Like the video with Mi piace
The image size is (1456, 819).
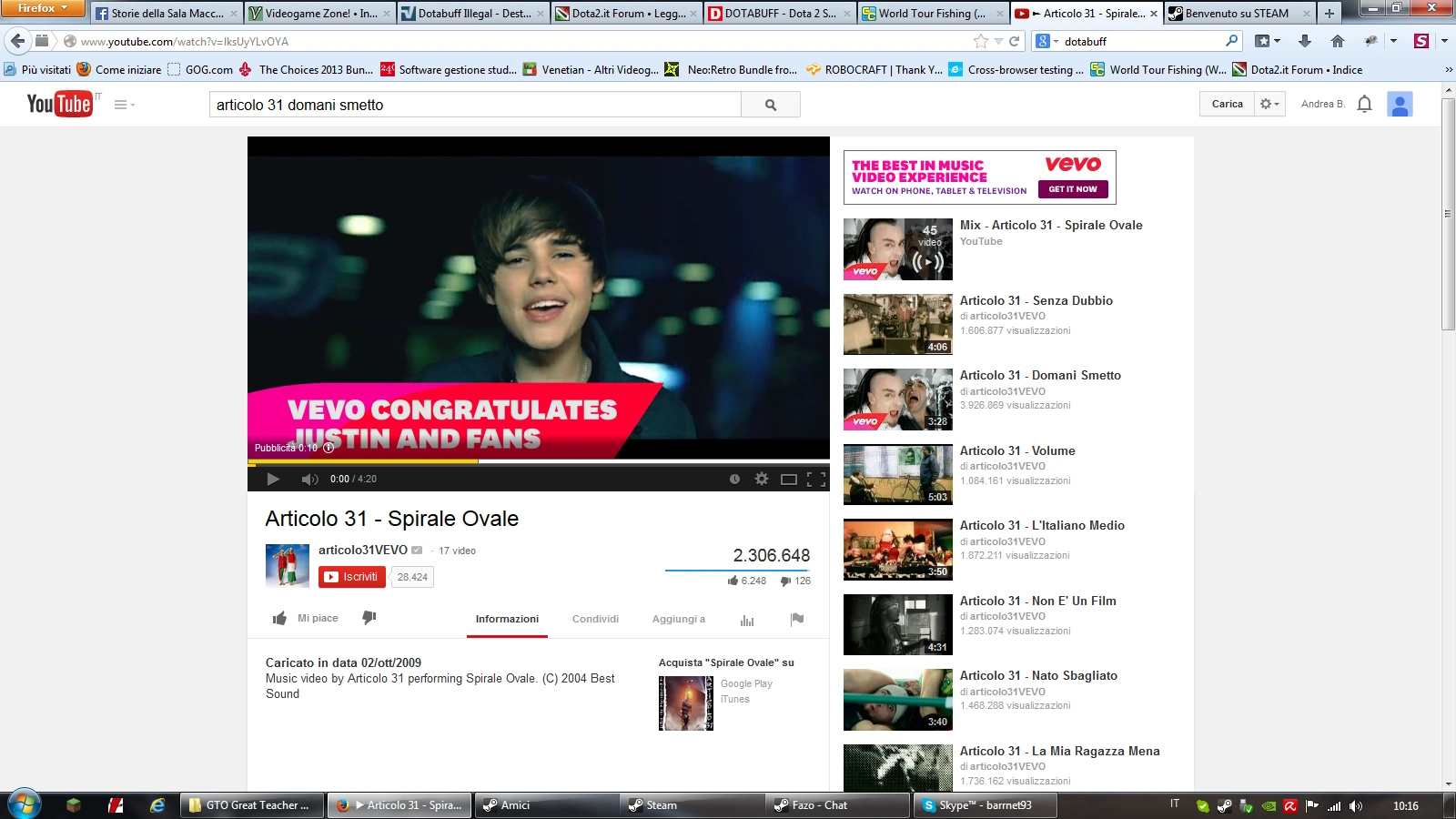coord(306,619)
